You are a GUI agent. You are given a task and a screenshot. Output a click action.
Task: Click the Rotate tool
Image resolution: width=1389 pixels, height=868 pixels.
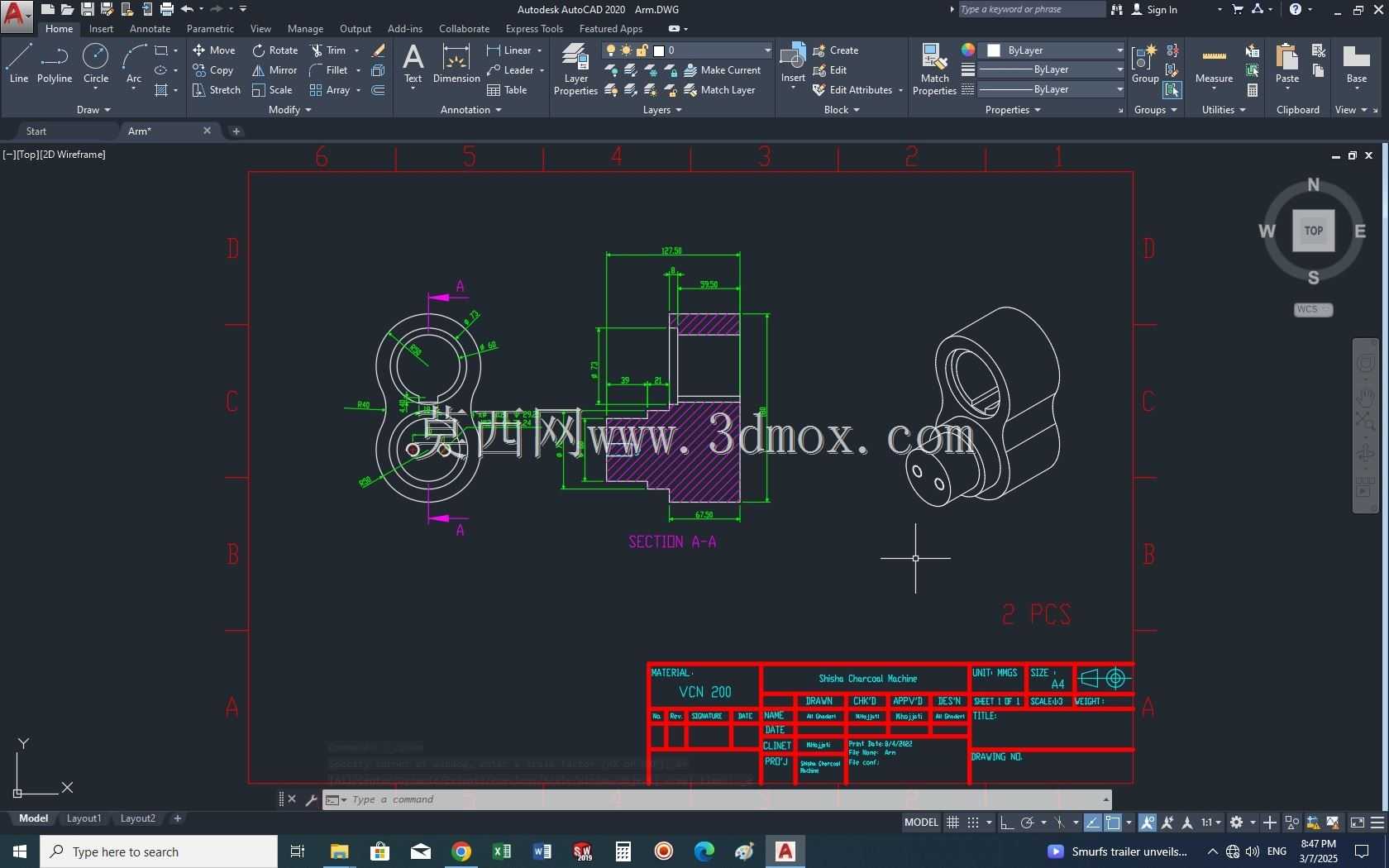click(275, 50)
